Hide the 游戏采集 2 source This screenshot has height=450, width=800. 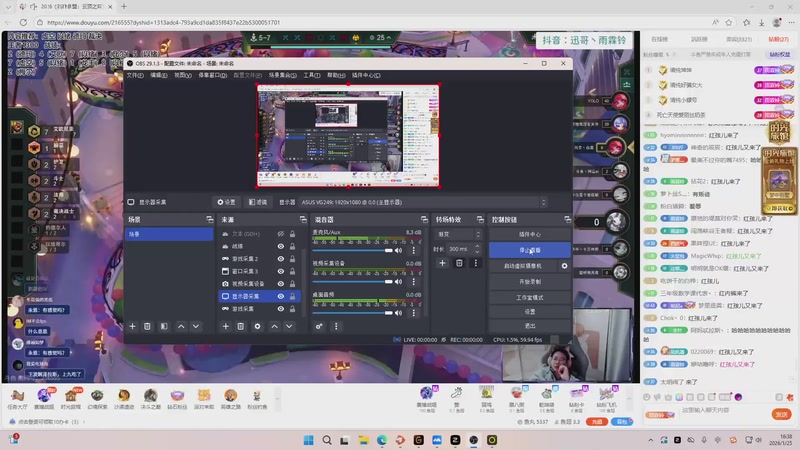coord(281,259)
